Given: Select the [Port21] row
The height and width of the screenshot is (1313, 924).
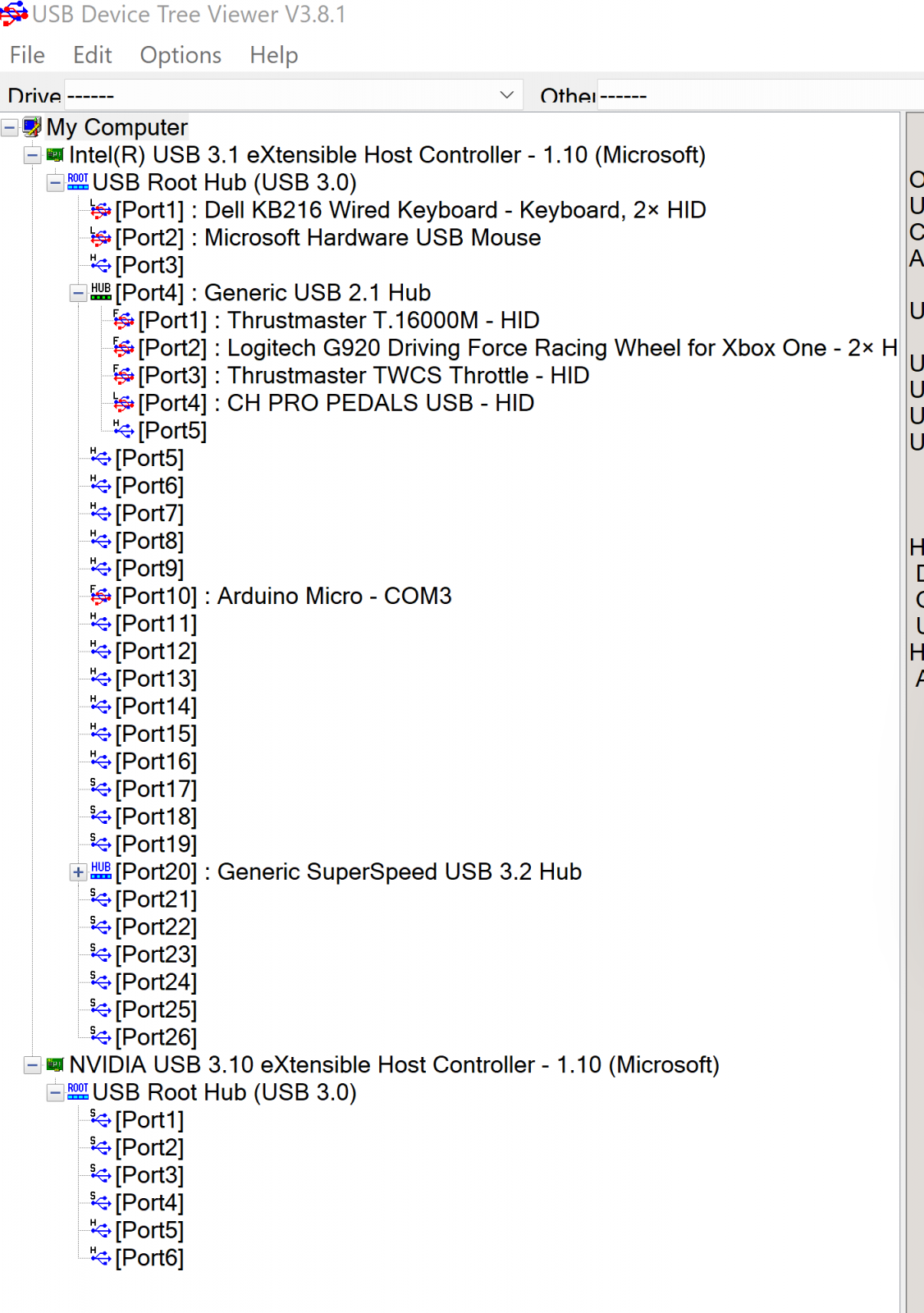Looking at the screenshot, I should pyautogui.click(x=157, y=900).
